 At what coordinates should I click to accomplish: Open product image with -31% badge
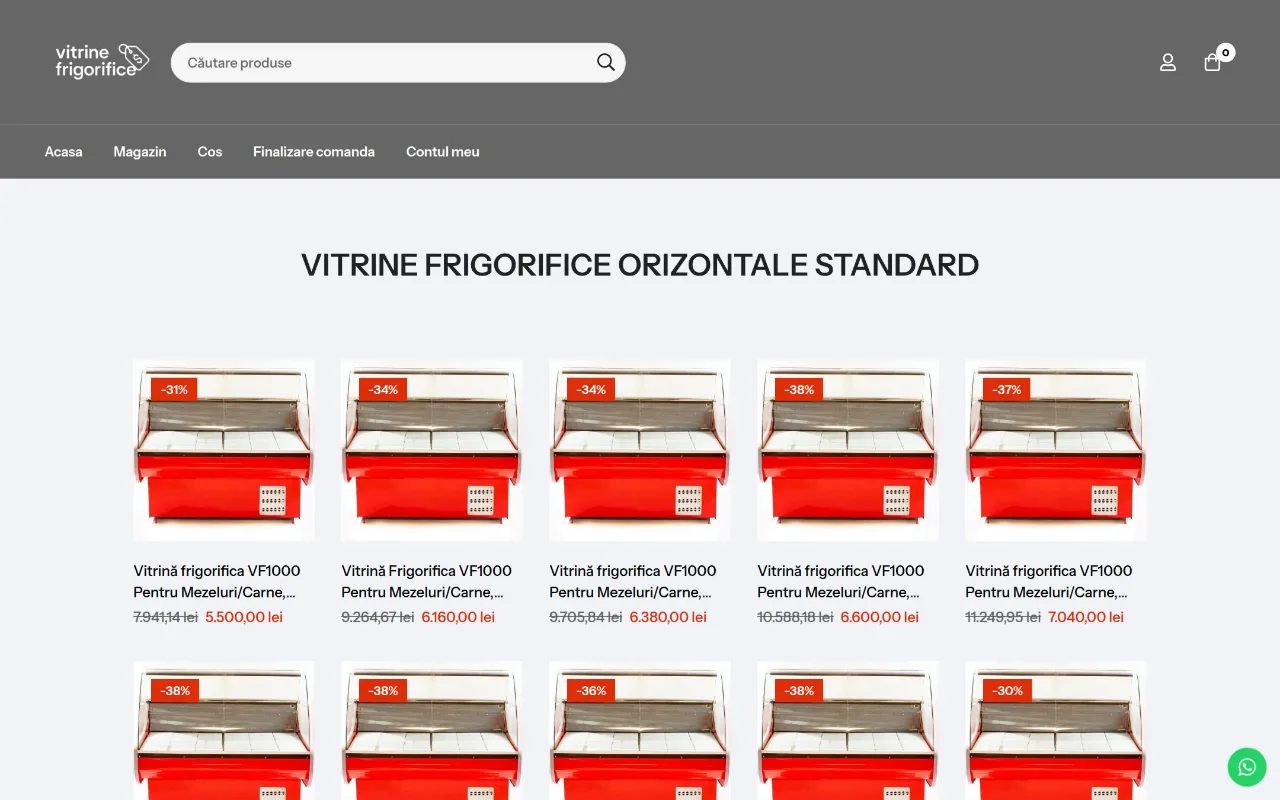point(224,450)
